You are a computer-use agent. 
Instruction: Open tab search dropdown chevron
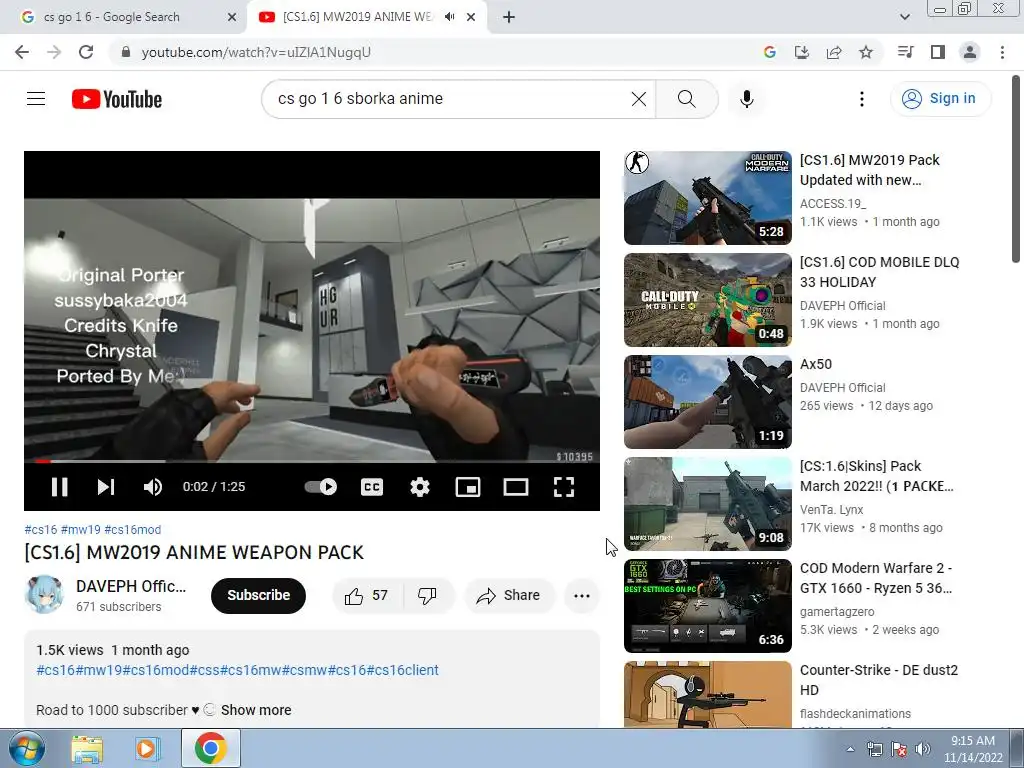(905, 17)
